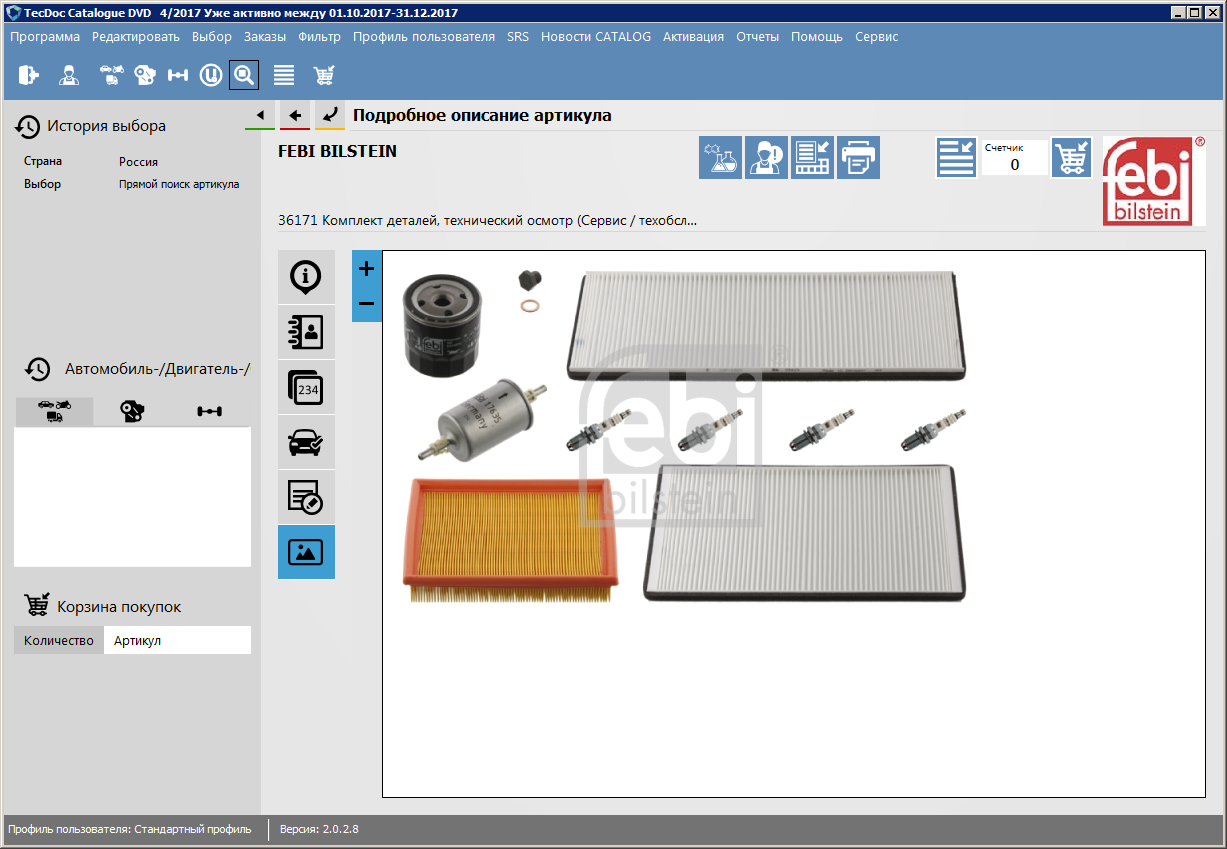Open the chemistry flasks icon

pos(720,158)
